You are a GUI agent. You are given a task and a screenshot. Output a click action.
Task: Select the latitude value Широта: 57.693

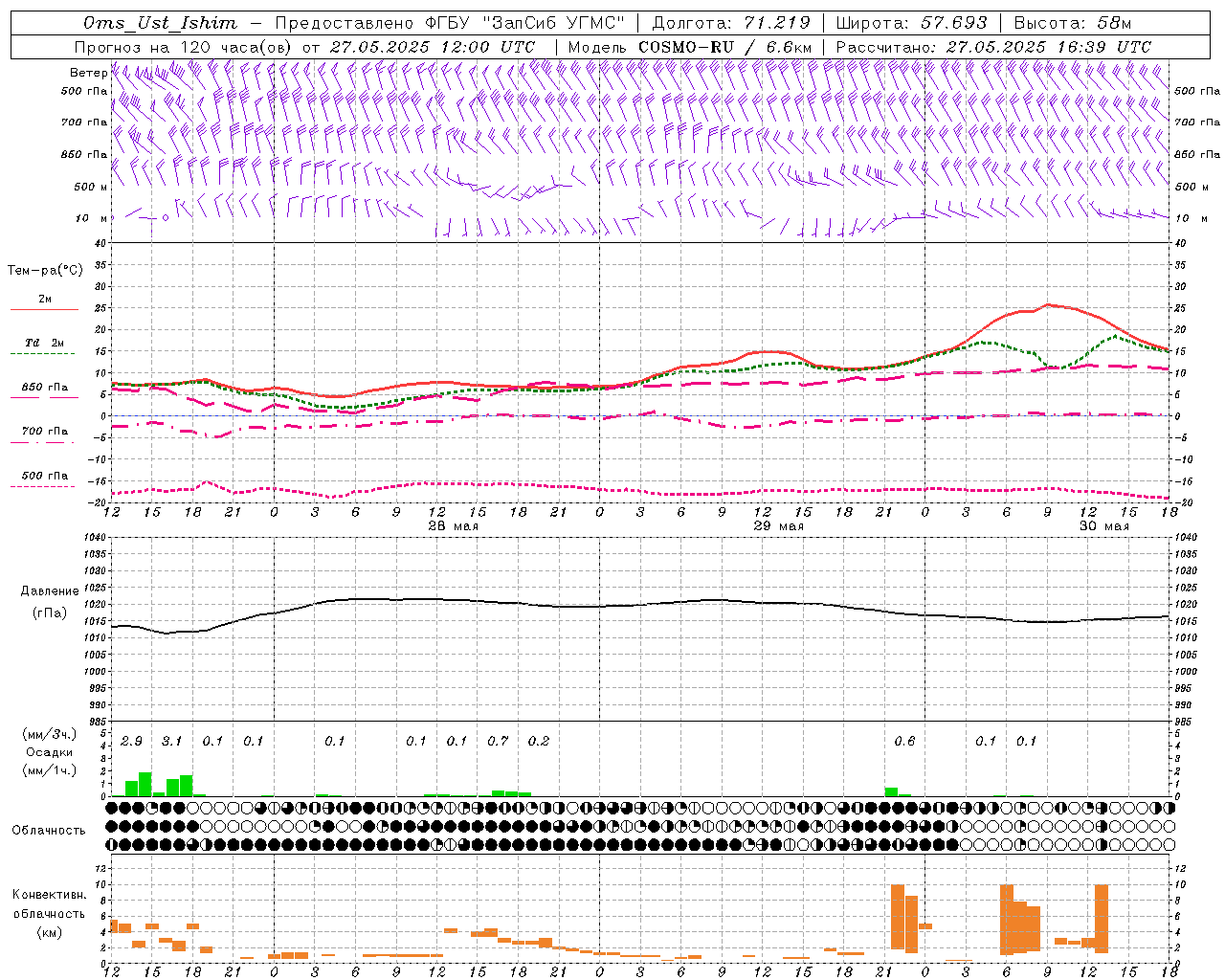click(x=911, y=23)
